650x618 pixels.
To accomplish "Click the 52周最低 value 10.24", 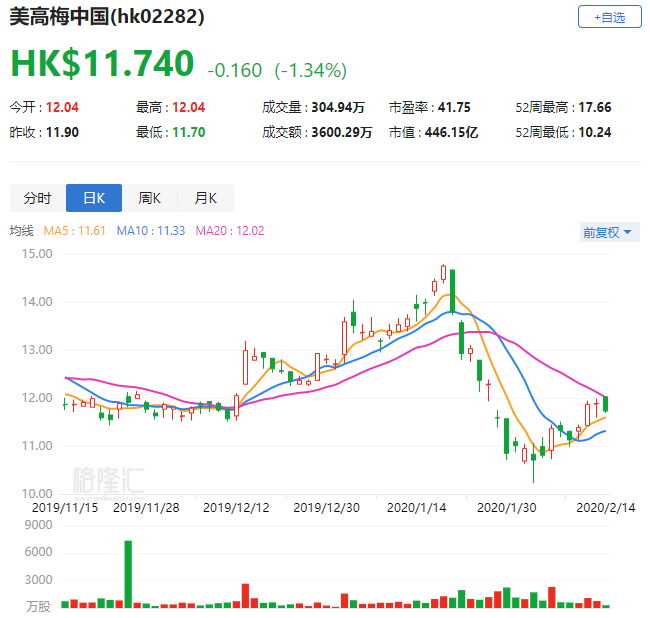I will (595, 132).
